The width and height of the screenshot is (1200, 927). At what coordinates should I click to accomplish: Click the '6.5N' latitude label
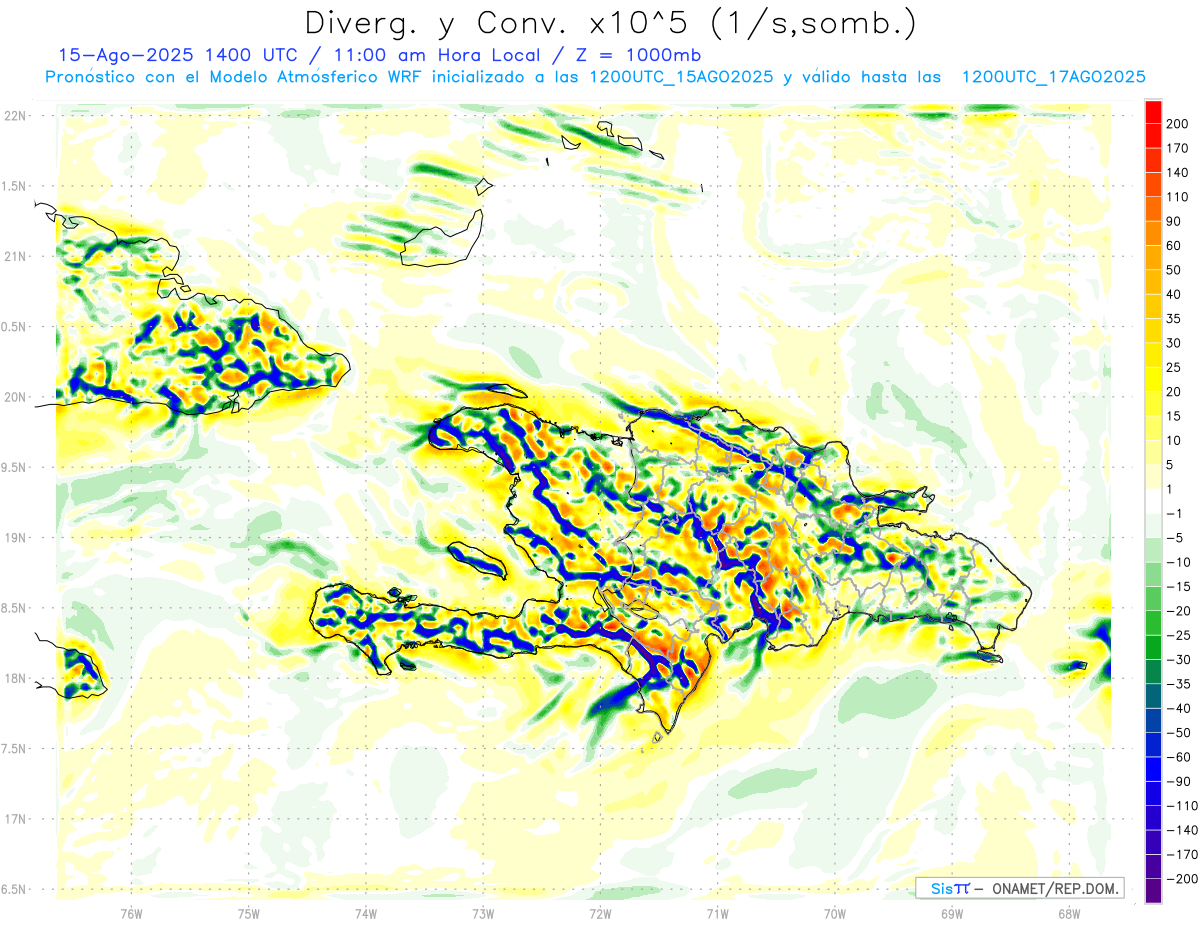click(x=14, y=889)
